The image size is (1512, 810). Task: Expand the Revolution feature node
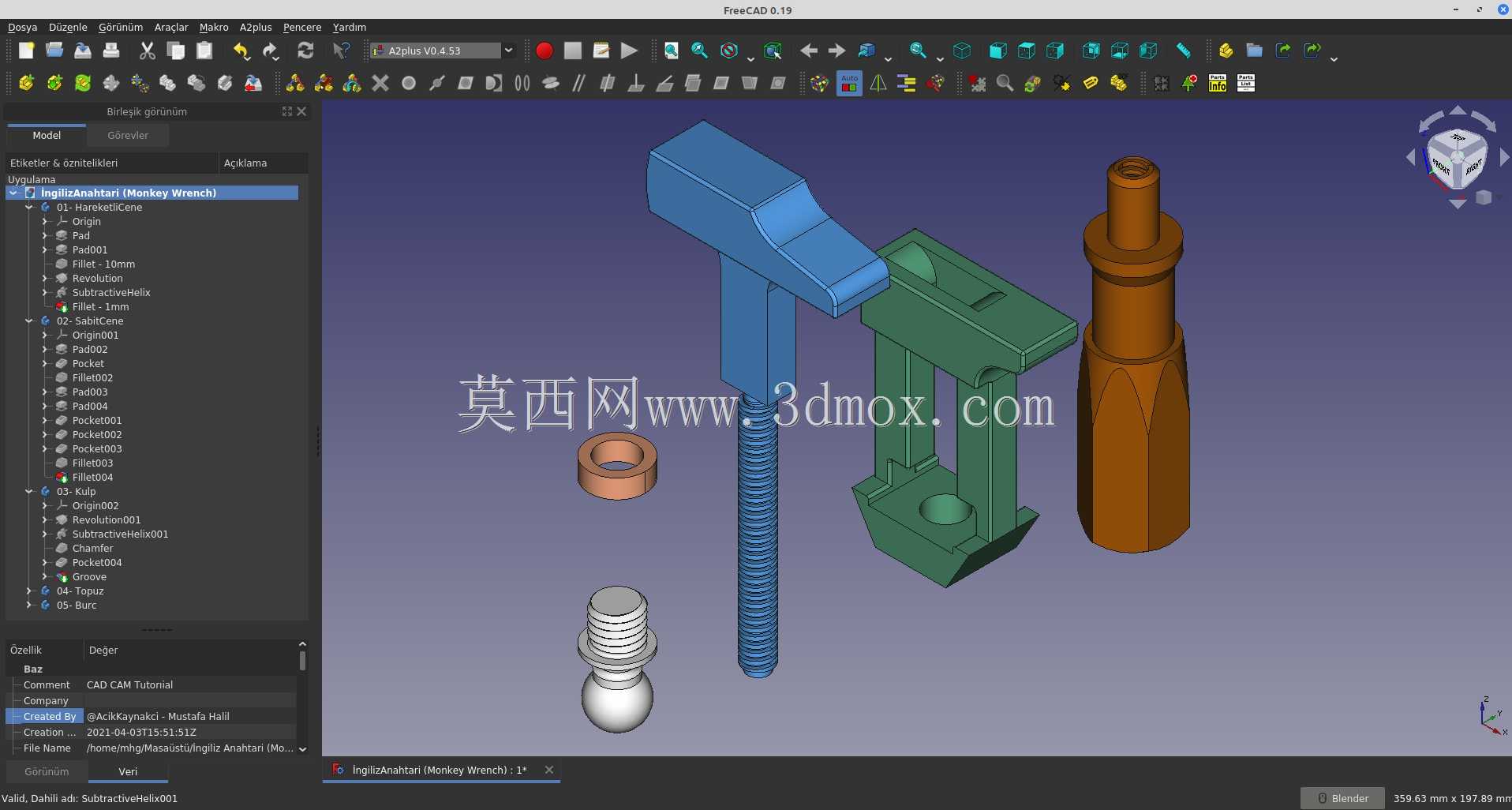[x=45, y=279]
